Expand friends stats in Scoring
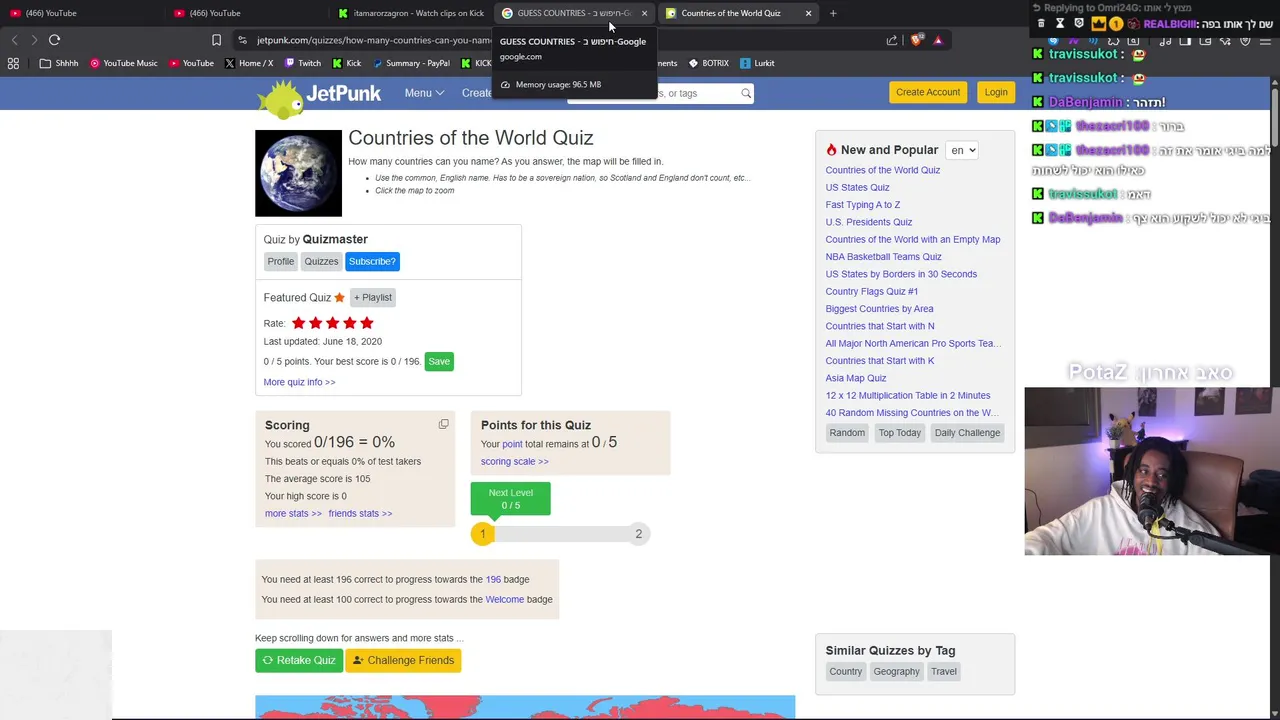 360,513
